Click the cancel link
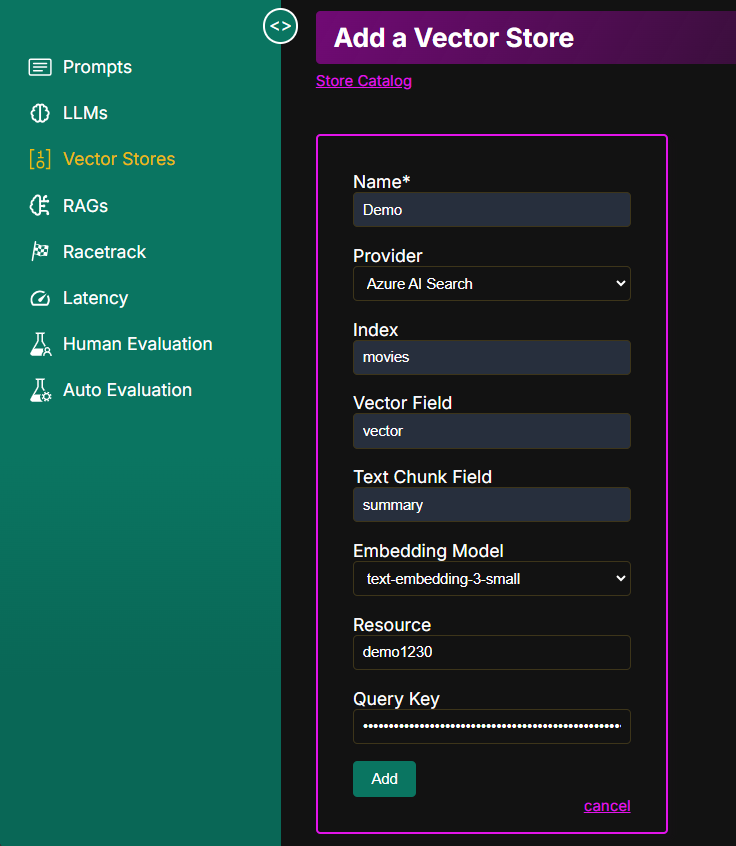The height and width of the screenshot is (846, 736). click(607, 806)
